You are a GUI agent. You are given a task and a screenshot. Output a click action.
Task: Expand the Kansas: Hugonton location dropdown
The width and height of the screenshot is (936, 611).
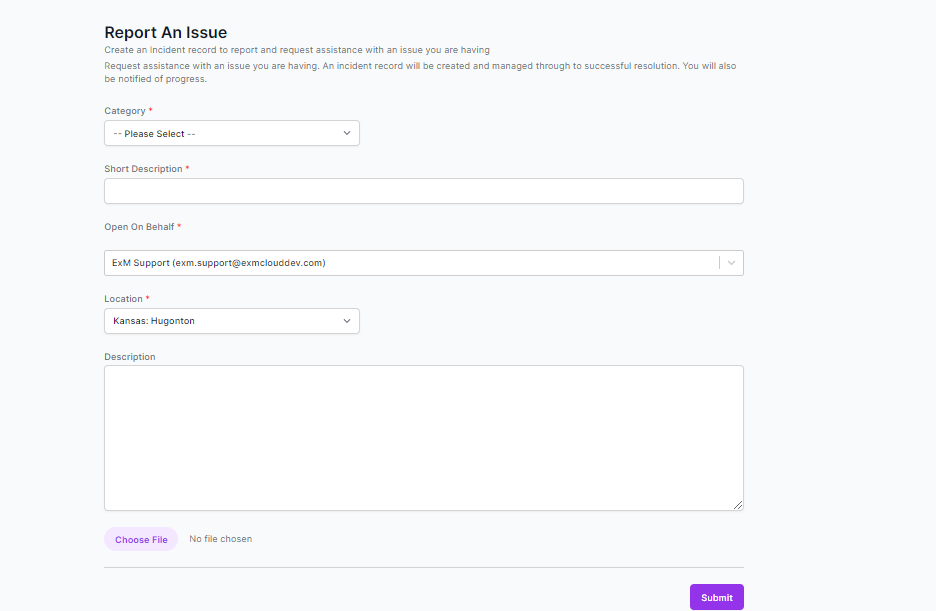(232, 321)
